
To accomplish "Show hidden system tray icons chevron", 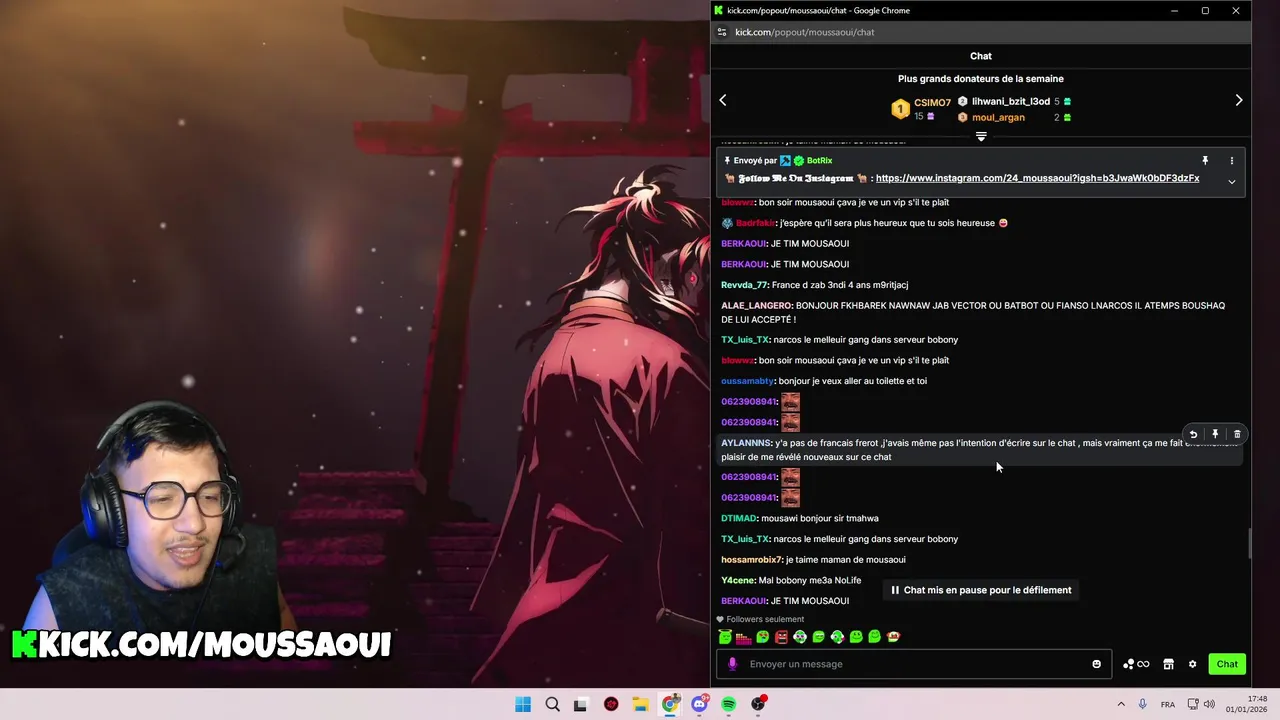I will click(1121, 704).
